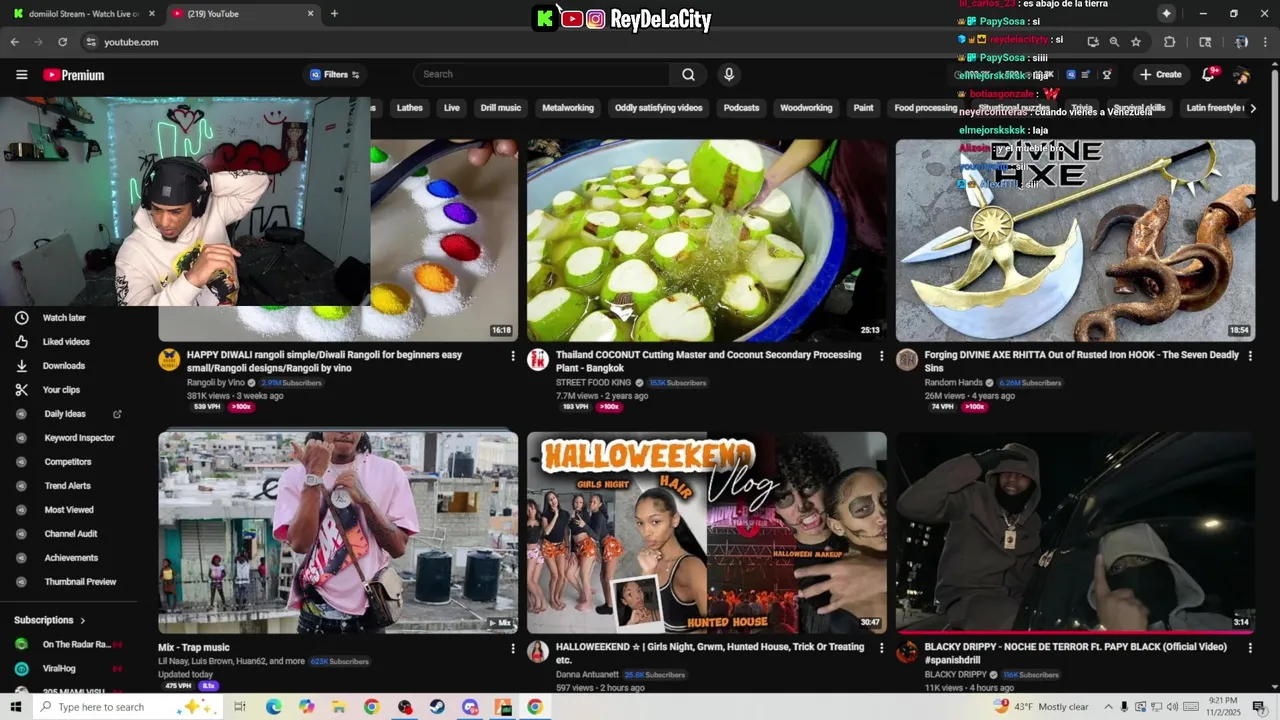
Task: Start voice search with microphone icon
Action: 729,74
